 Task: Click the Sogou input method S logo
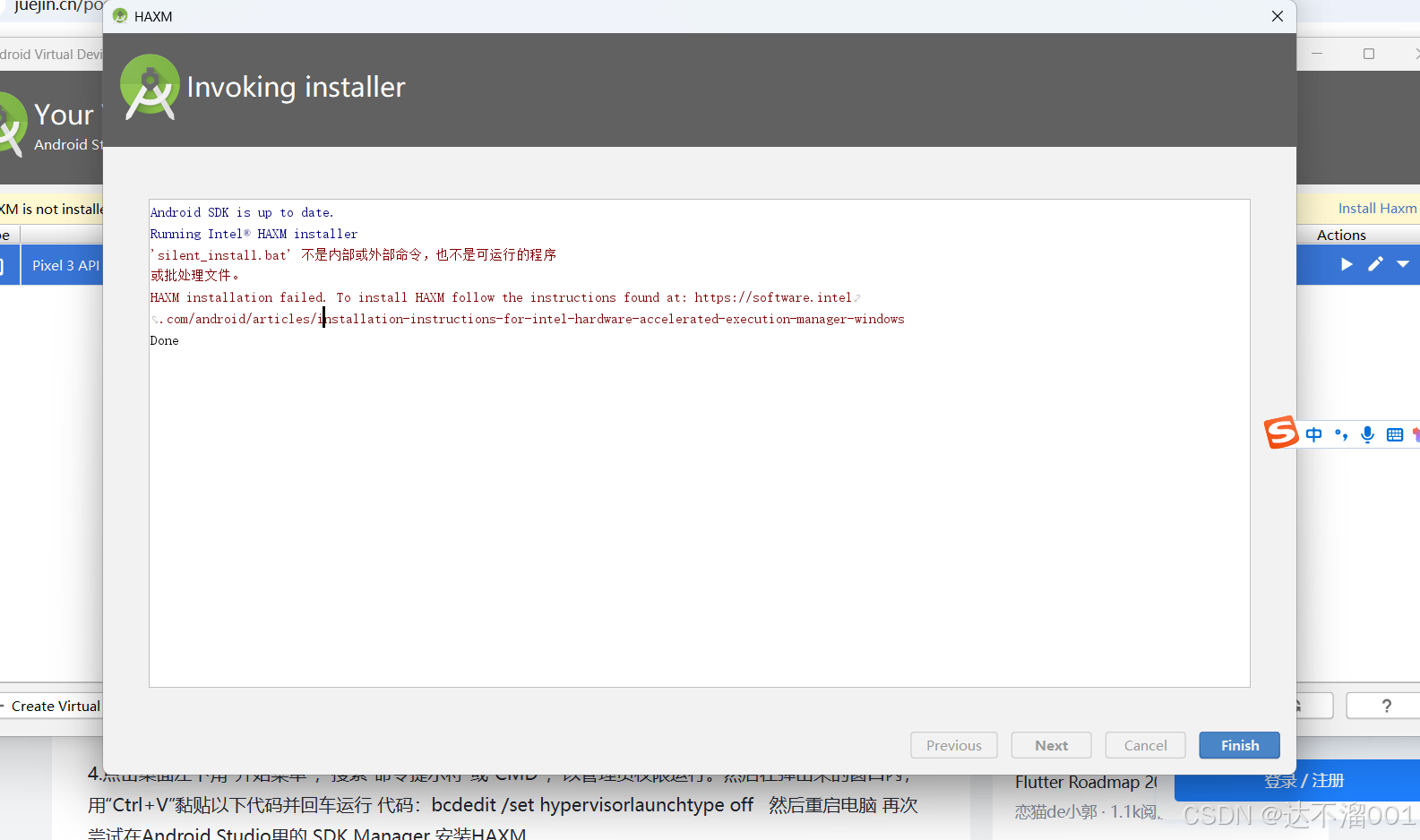point(1281,433)
